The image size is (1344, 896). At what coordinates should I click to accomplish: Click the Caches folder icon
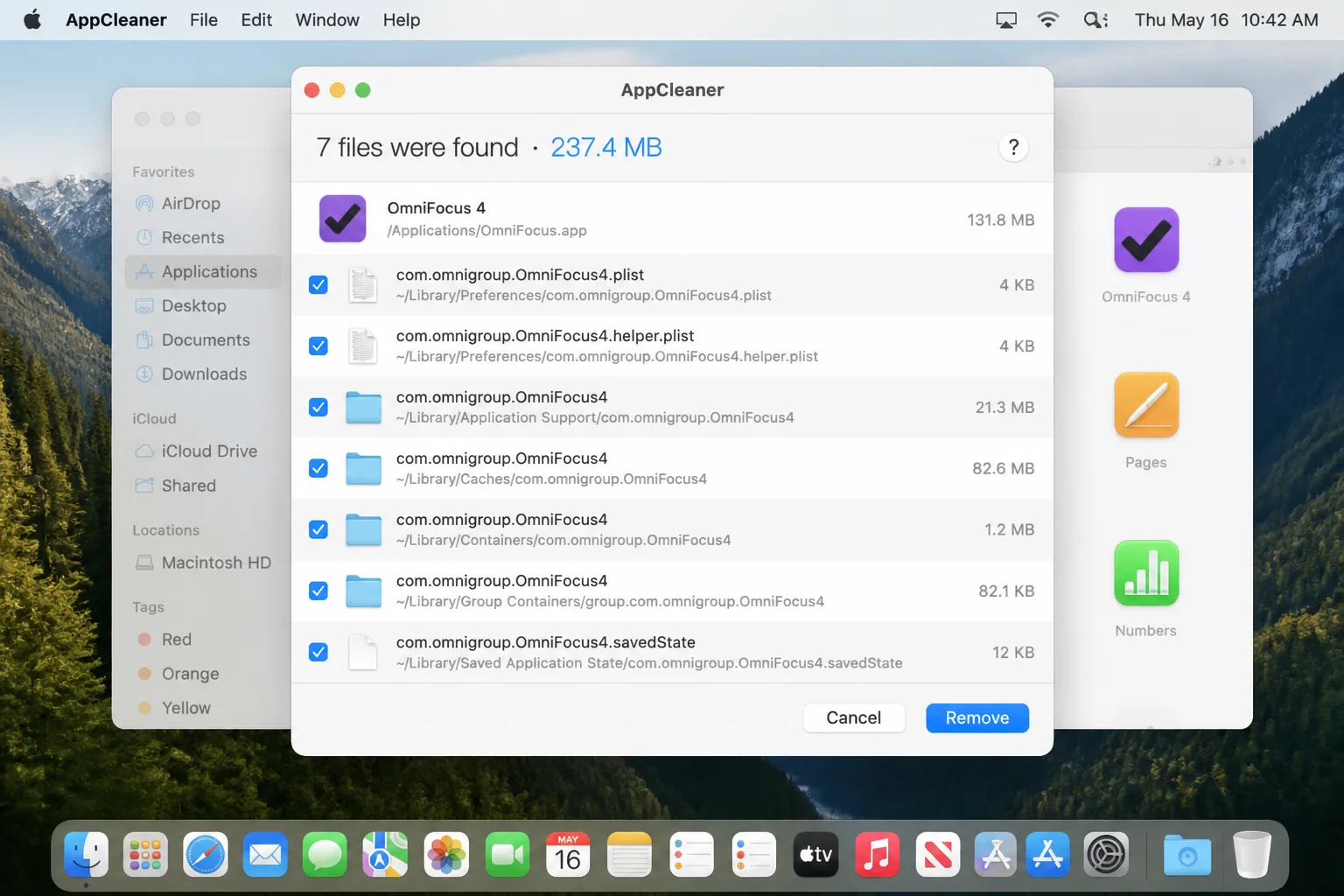tap(363, 469)
